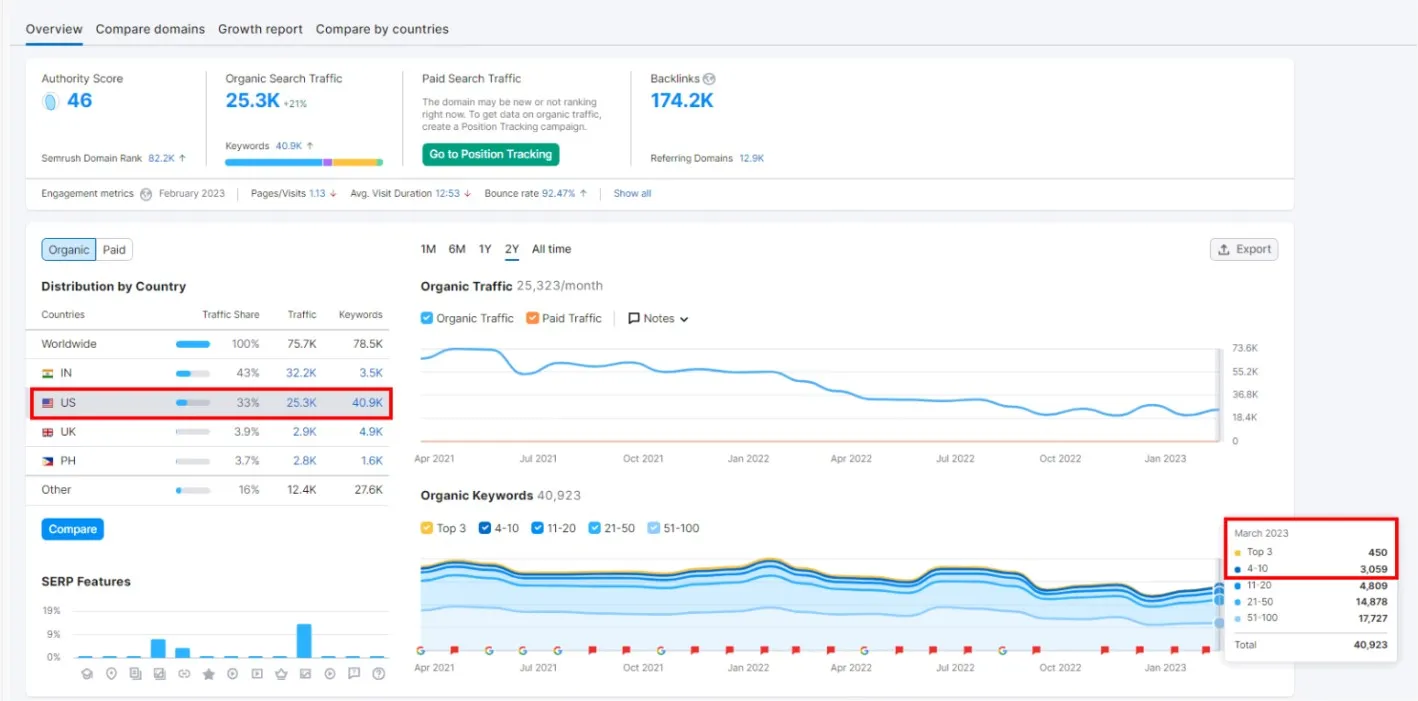1418x701 pixels.
Task: Click the link chain SERP feature icon
Action: tap(184, 674)
